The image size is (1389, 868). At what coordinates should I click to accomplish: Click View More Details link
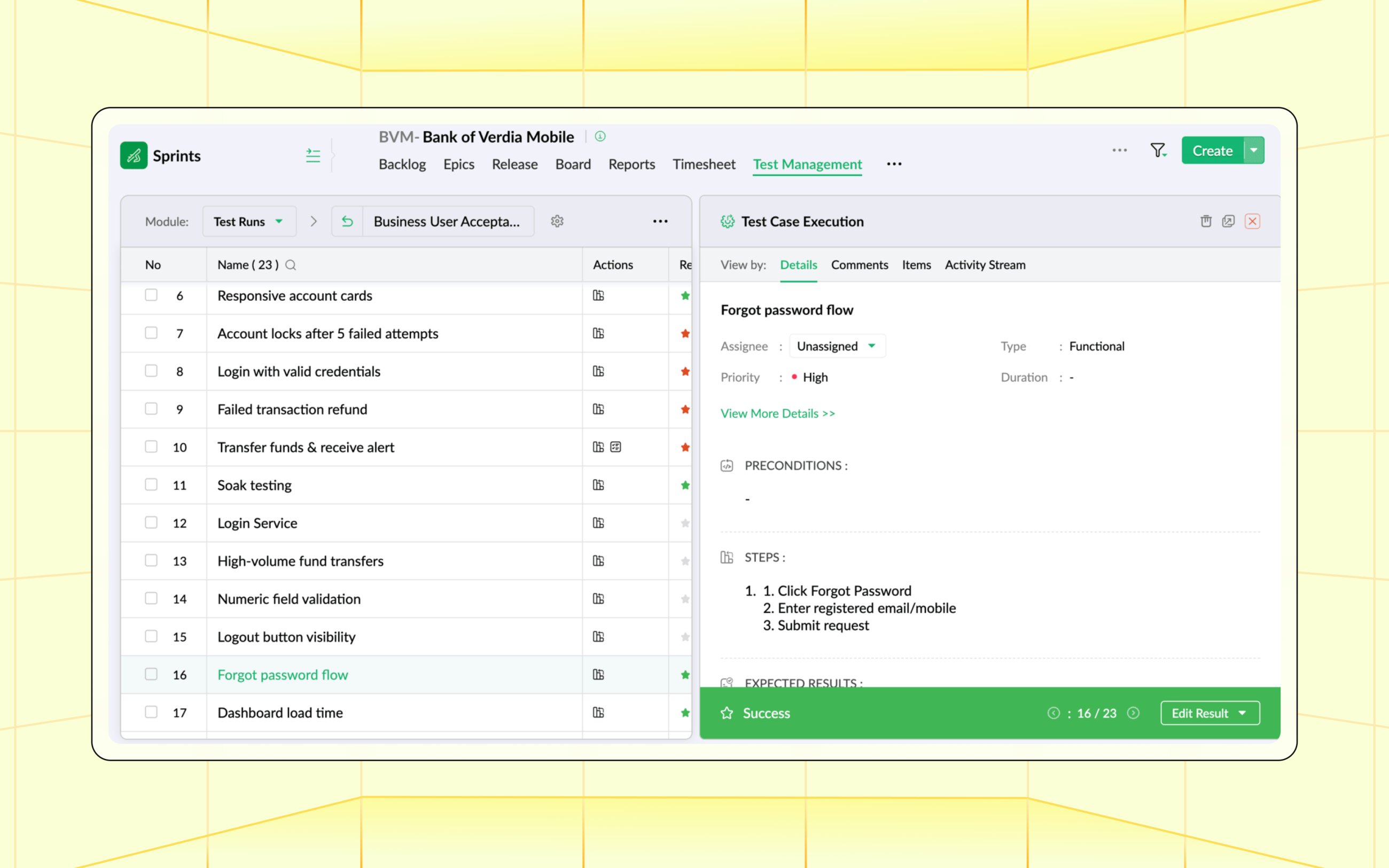point(777,413)
